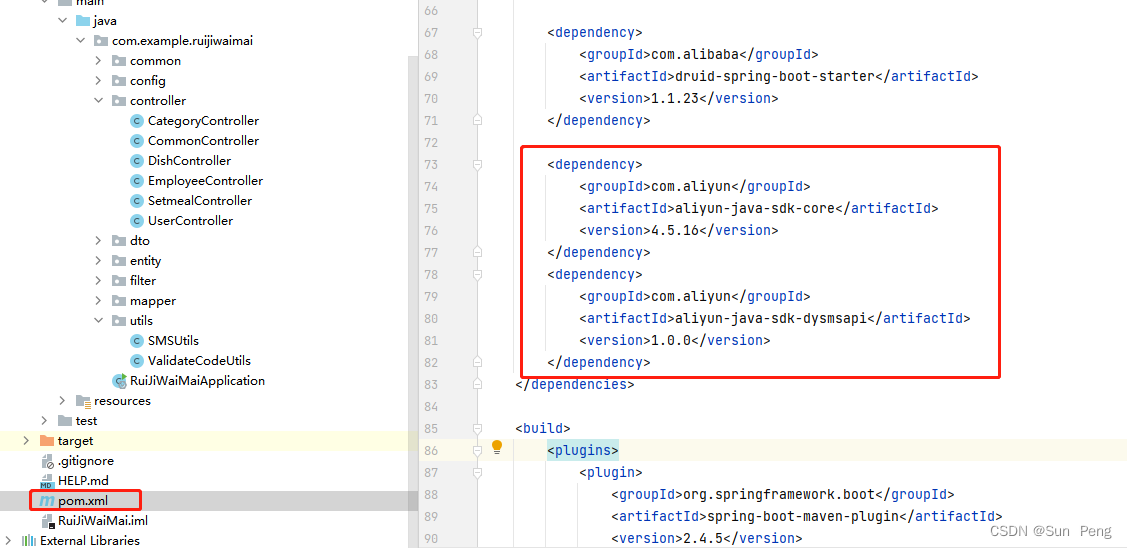1127x548 pixels.
Task: Click the yellow intention lightbulb
Action: tap(497, 447)
